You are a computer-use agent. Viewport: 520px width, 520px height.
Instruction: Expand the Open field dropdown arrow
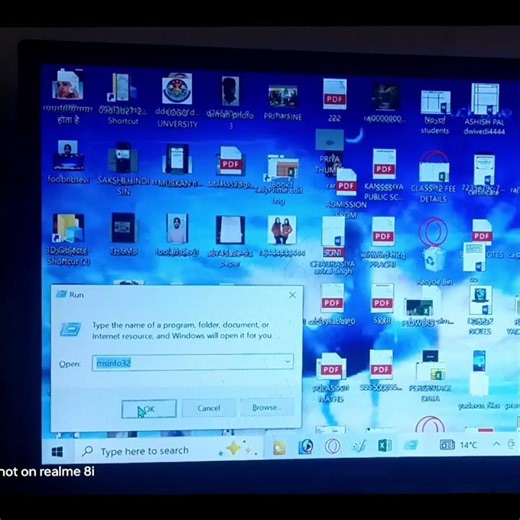(288, 361)
